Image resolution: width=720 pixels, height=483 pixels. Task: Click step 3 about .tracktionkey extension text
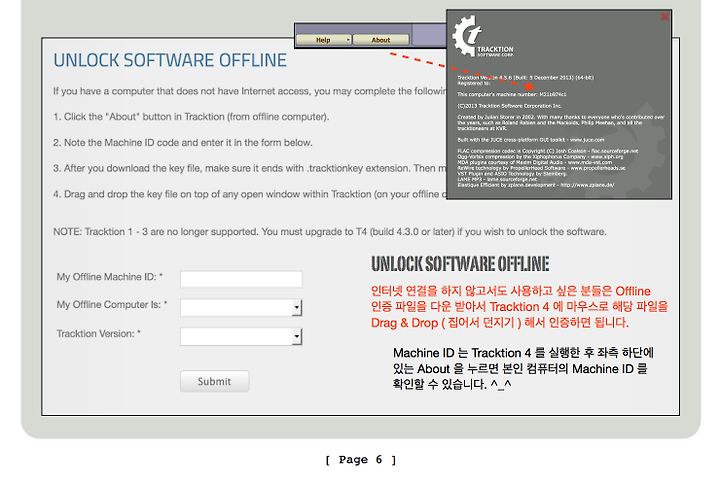coord(249,168)
